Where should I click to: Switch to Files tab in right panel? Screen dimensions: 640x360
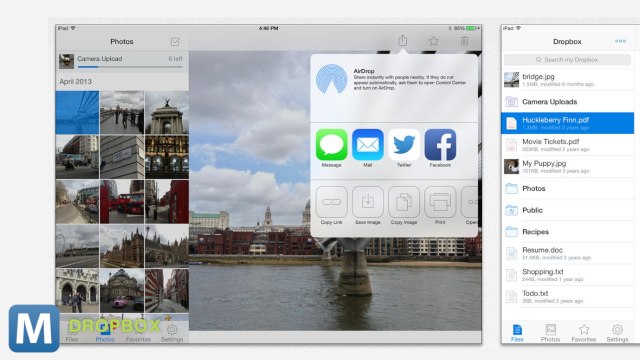(517, 333)
